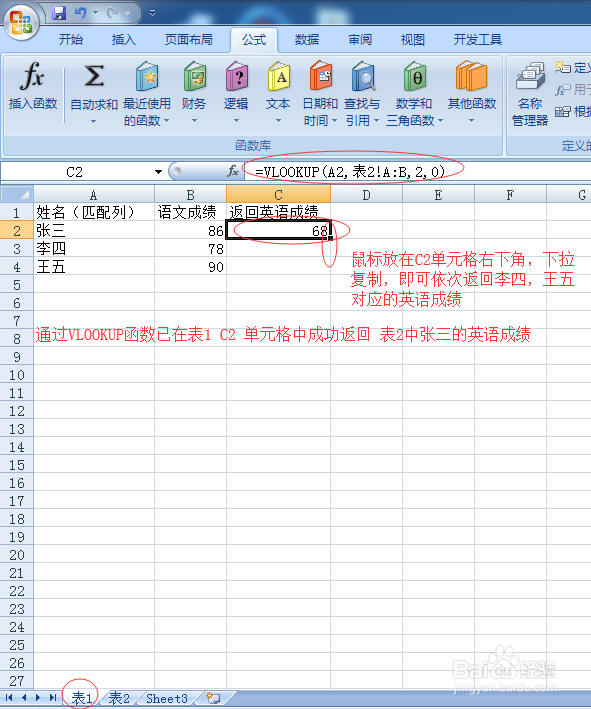Click cell 姓名（匹配列）

pos(94,212)
